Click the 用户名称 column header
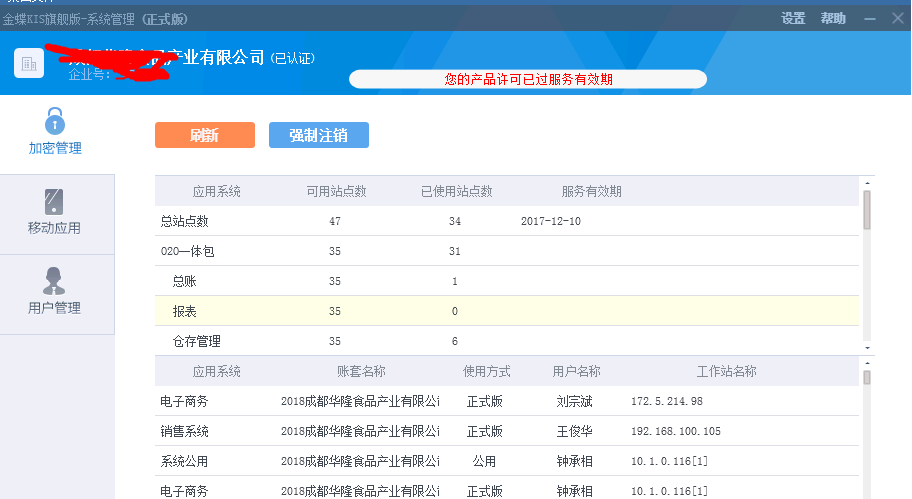The width and height of the screenshot is (912, 499). [576, 371]
